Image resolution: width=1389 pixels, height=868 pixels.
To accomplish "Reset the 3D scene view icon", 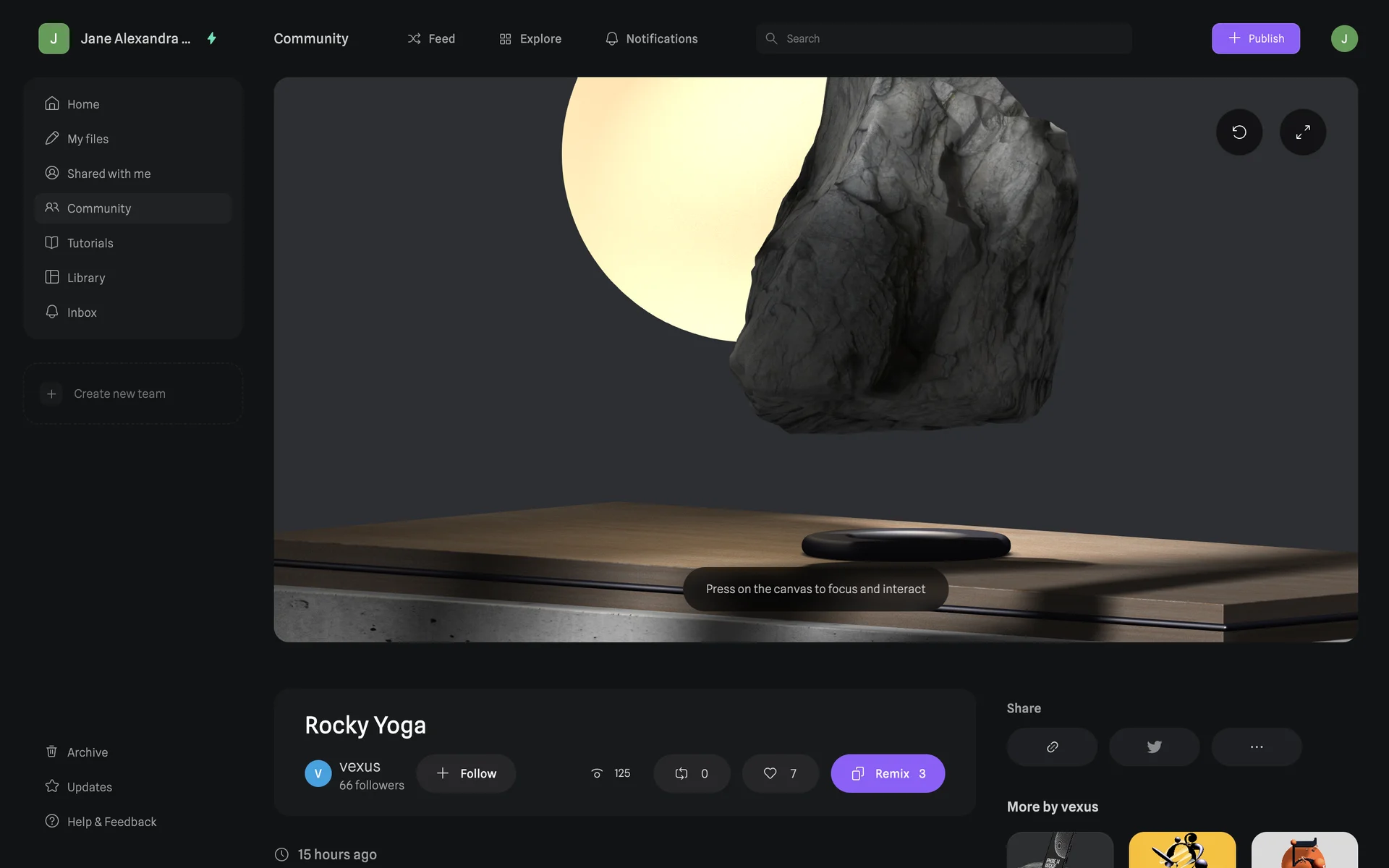I will click(x=1239, y=132).
